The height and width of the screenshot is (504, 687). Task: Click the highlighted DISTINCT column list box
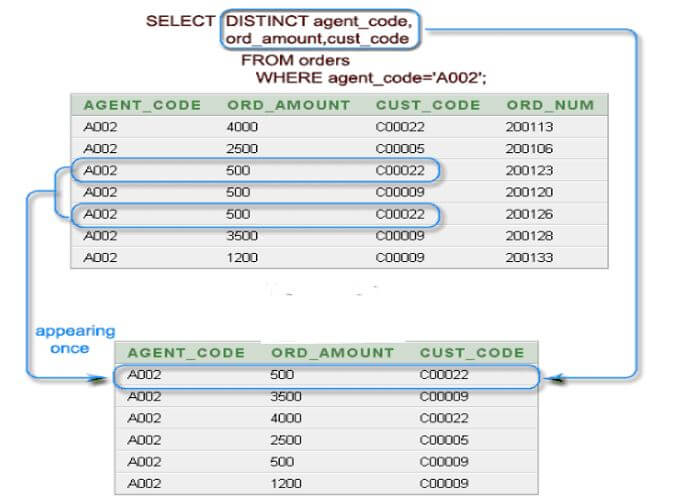coord(319,29)
